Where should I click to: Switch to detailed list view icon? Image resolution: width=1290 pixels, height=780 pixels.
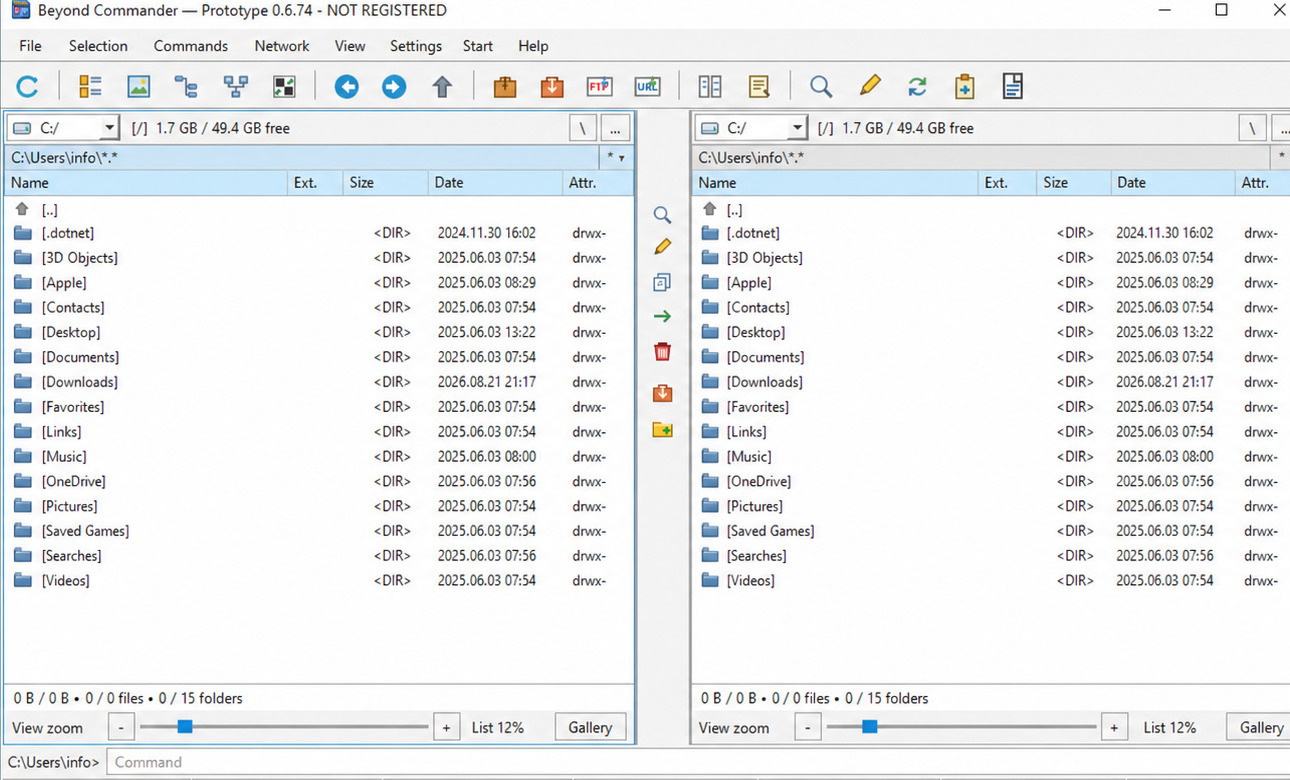coord(90,87)
